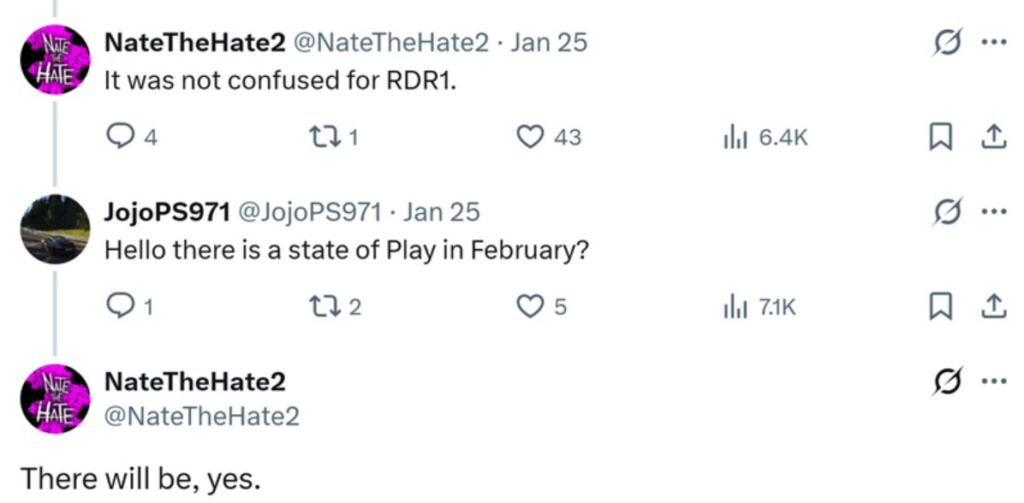The width and height of the screenshot is (1024, 503).
Task: Share the RDR1 tweet
Action: coord(993,139)
